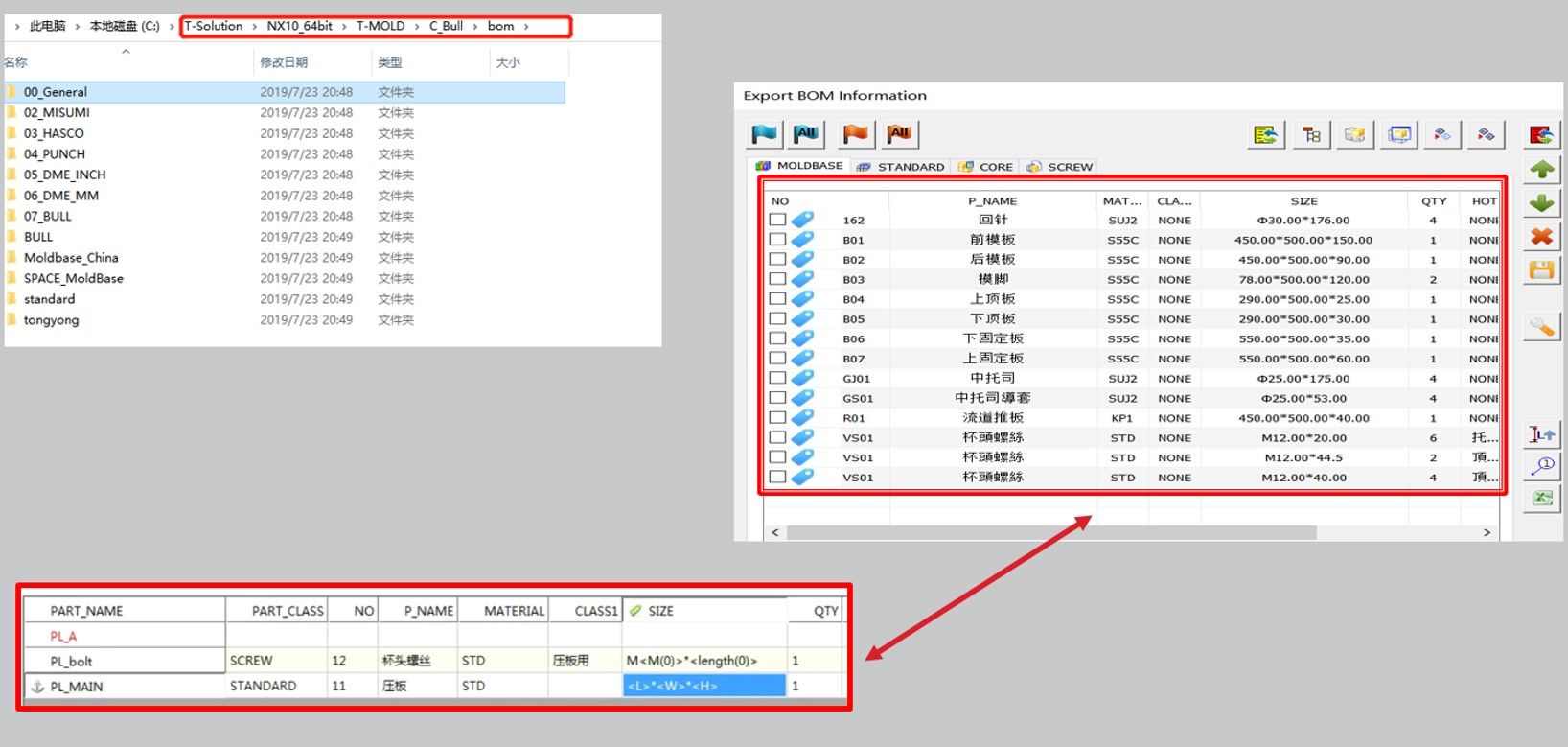This screenshot has width=1568, height=747.
Task: Click the orange X delete icon
Action: [x=1541, y=236]
